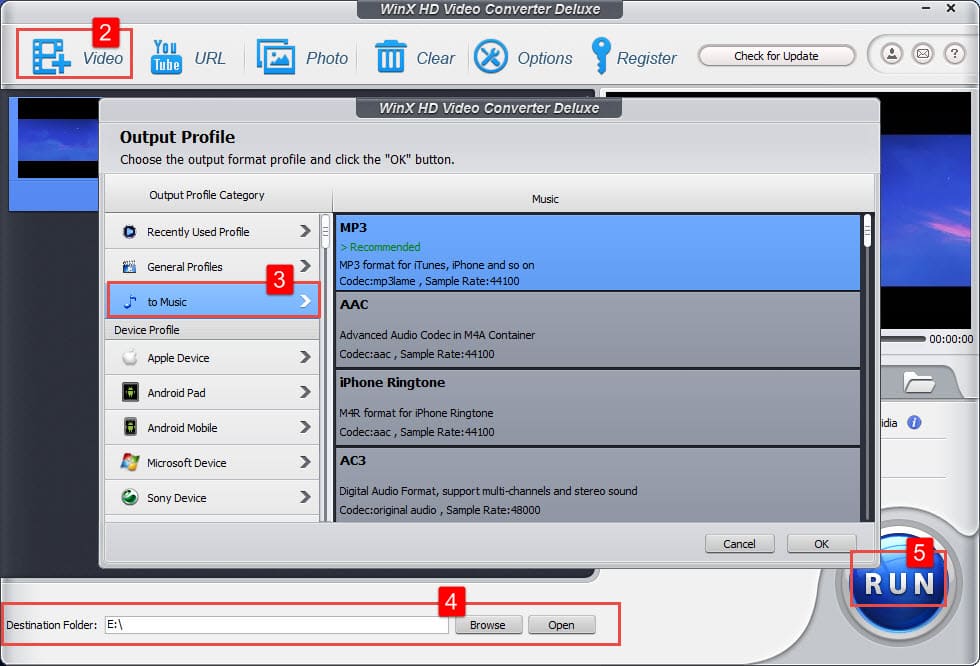The height and width of the screenshot is (666, 980).
Task: Click the blue info icon
Action: coord(914,423)
